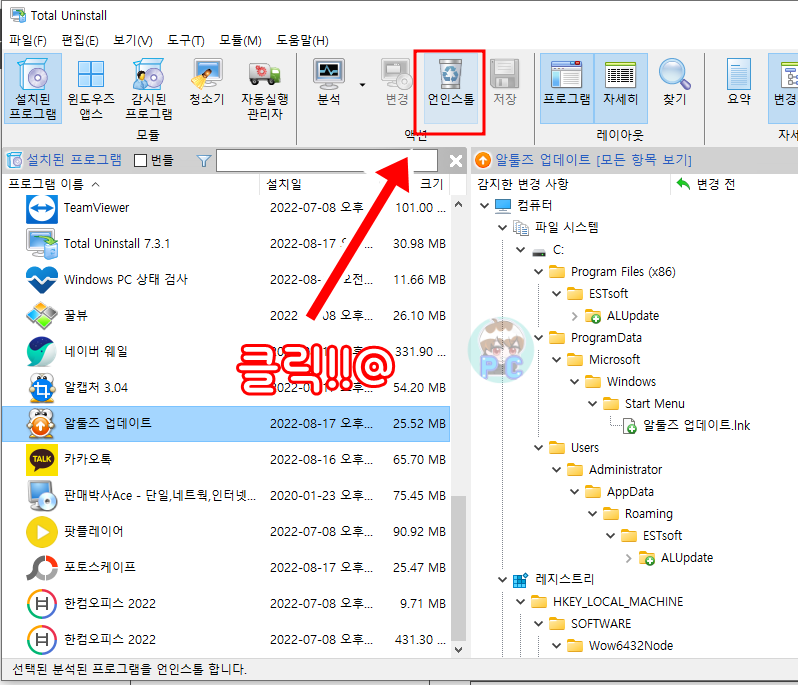Show the 요약 summary view
Screen dimensions: 798x685
tap(739, 82)
